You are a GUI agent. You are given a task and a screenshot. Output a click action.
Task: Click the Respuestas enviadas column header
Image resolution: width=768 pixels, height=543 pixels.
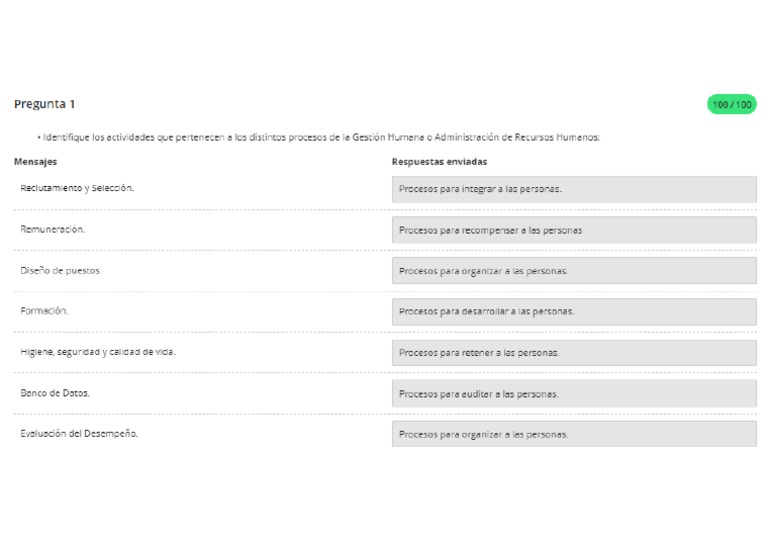(x=439, y=162)
